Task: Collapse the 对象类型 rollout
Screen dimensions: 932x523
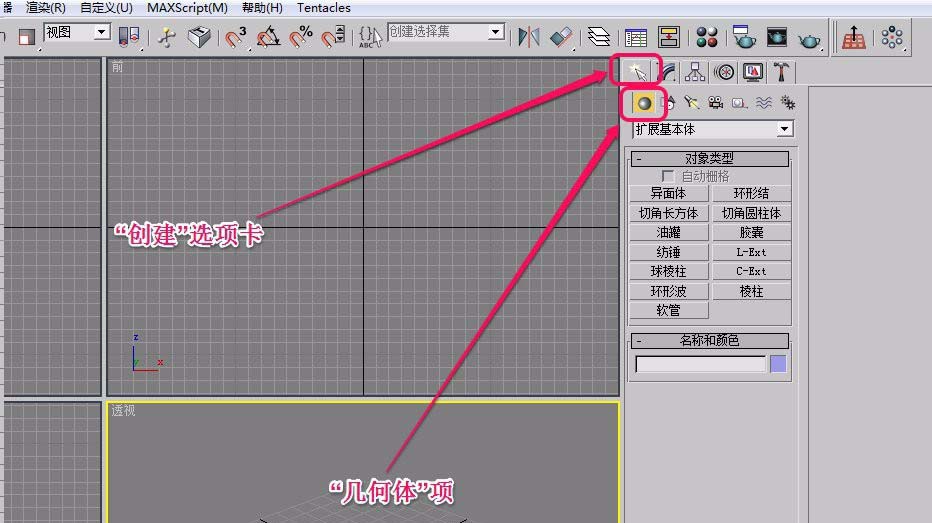Action: coord(710,159)
